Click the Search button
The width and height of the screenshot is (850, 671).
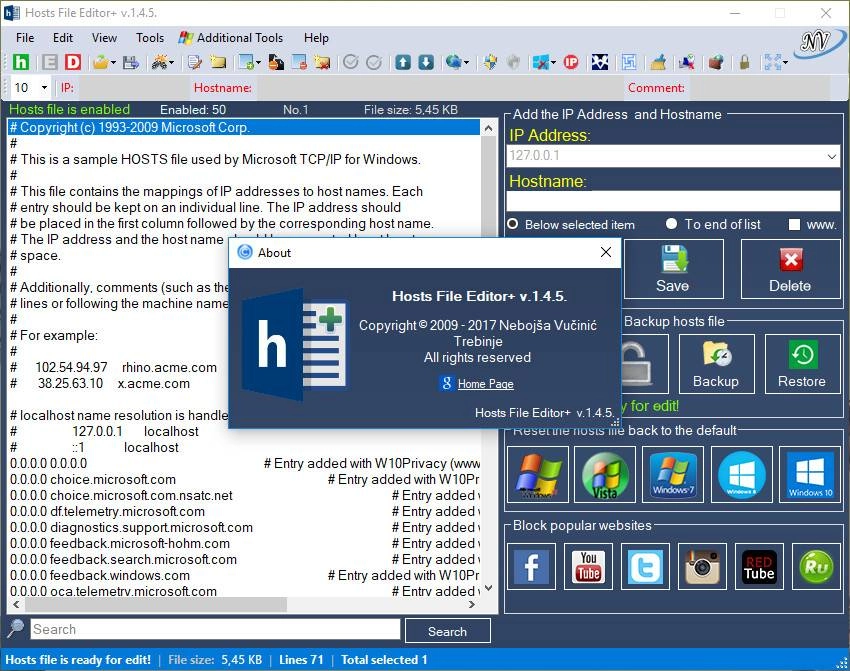click(448, 631)
